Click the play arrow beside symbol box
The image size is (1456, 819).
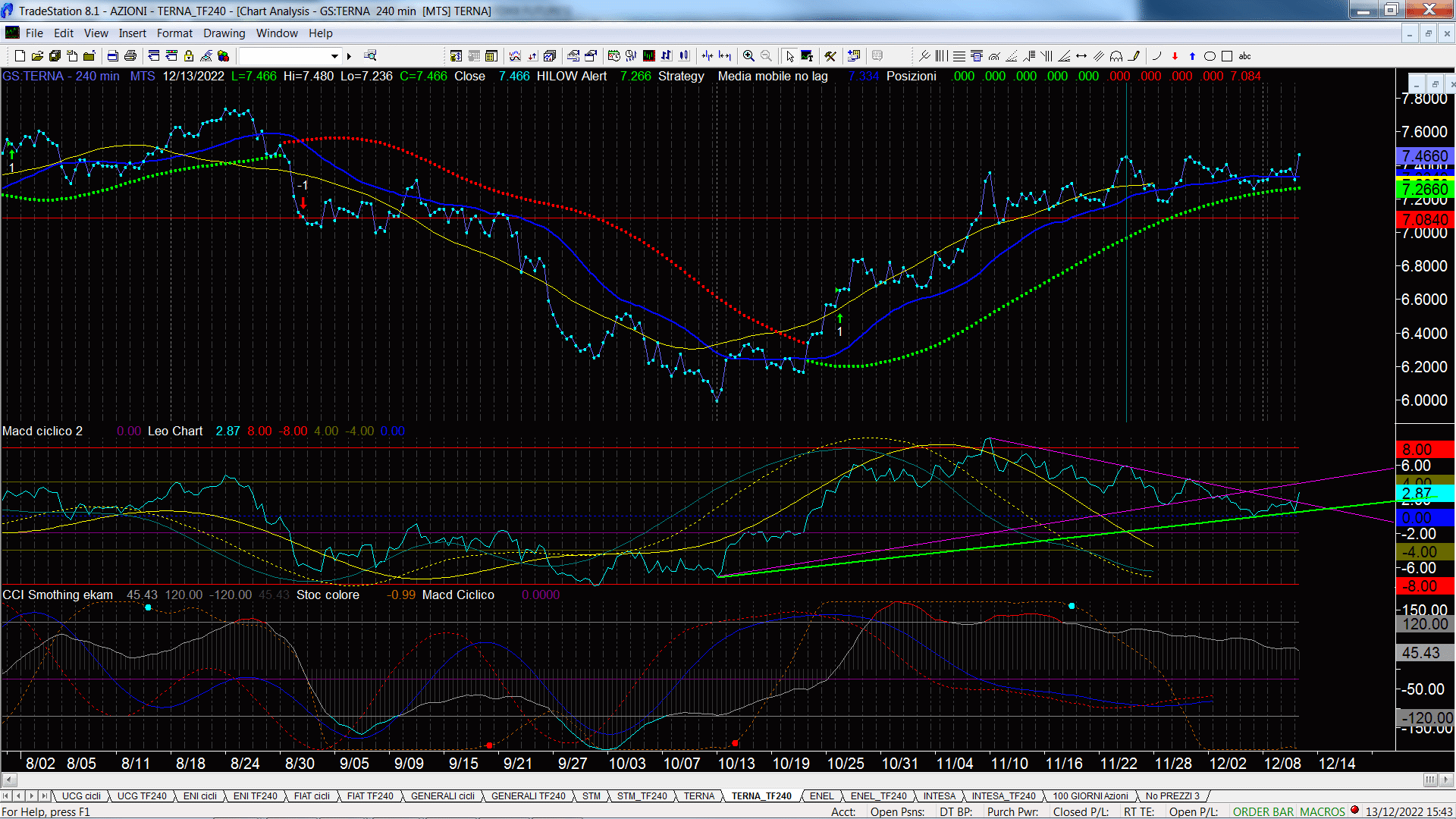click(349, 56)
